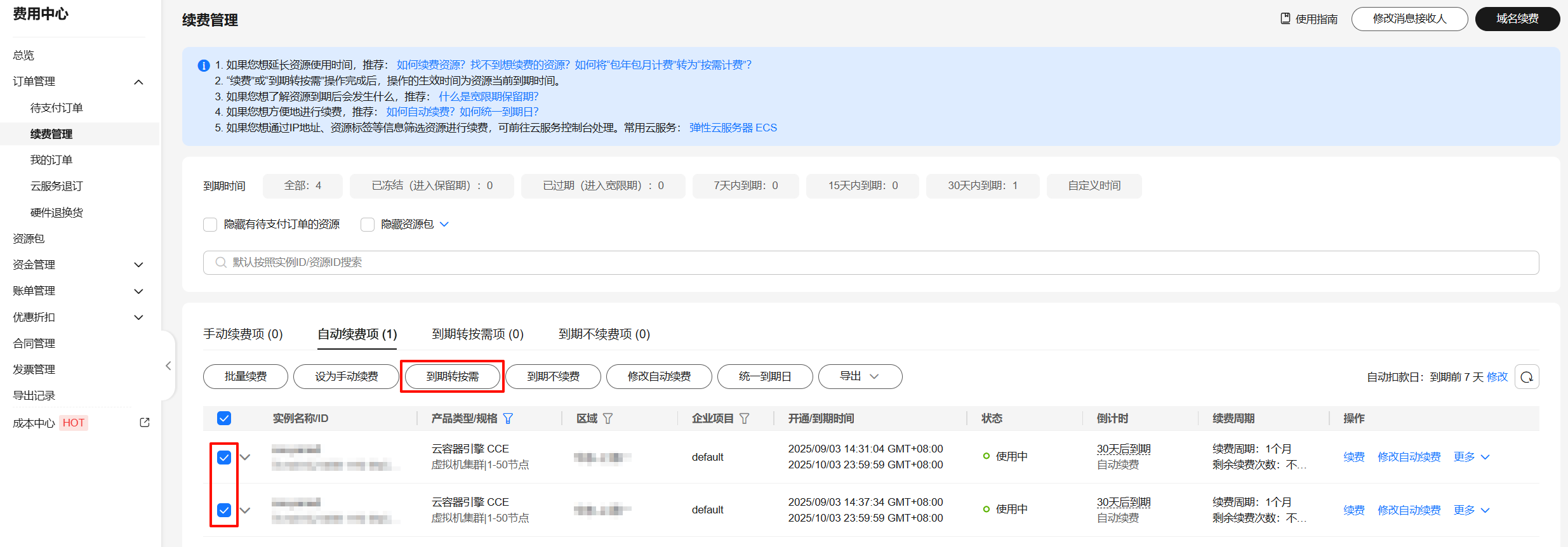Check the 隐藏资源包 checkbox
Image resolution: width=1568 pixels, height=547 pixels.
click(368, 225)
